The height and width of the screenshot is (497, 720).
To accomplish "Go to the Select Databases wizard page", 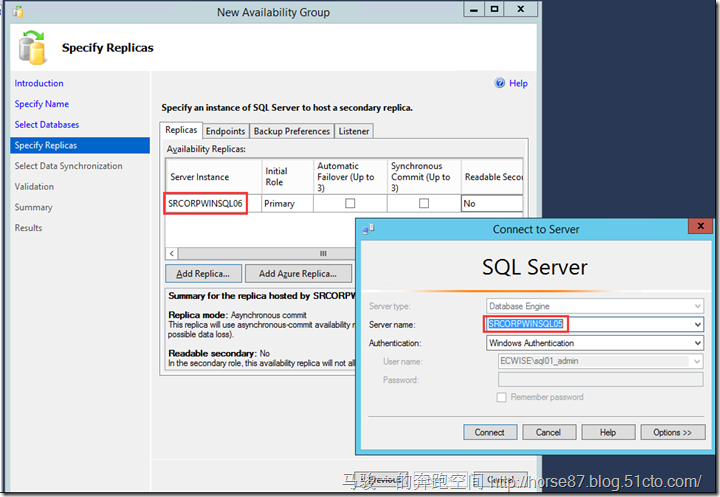I will coord(47,124).
